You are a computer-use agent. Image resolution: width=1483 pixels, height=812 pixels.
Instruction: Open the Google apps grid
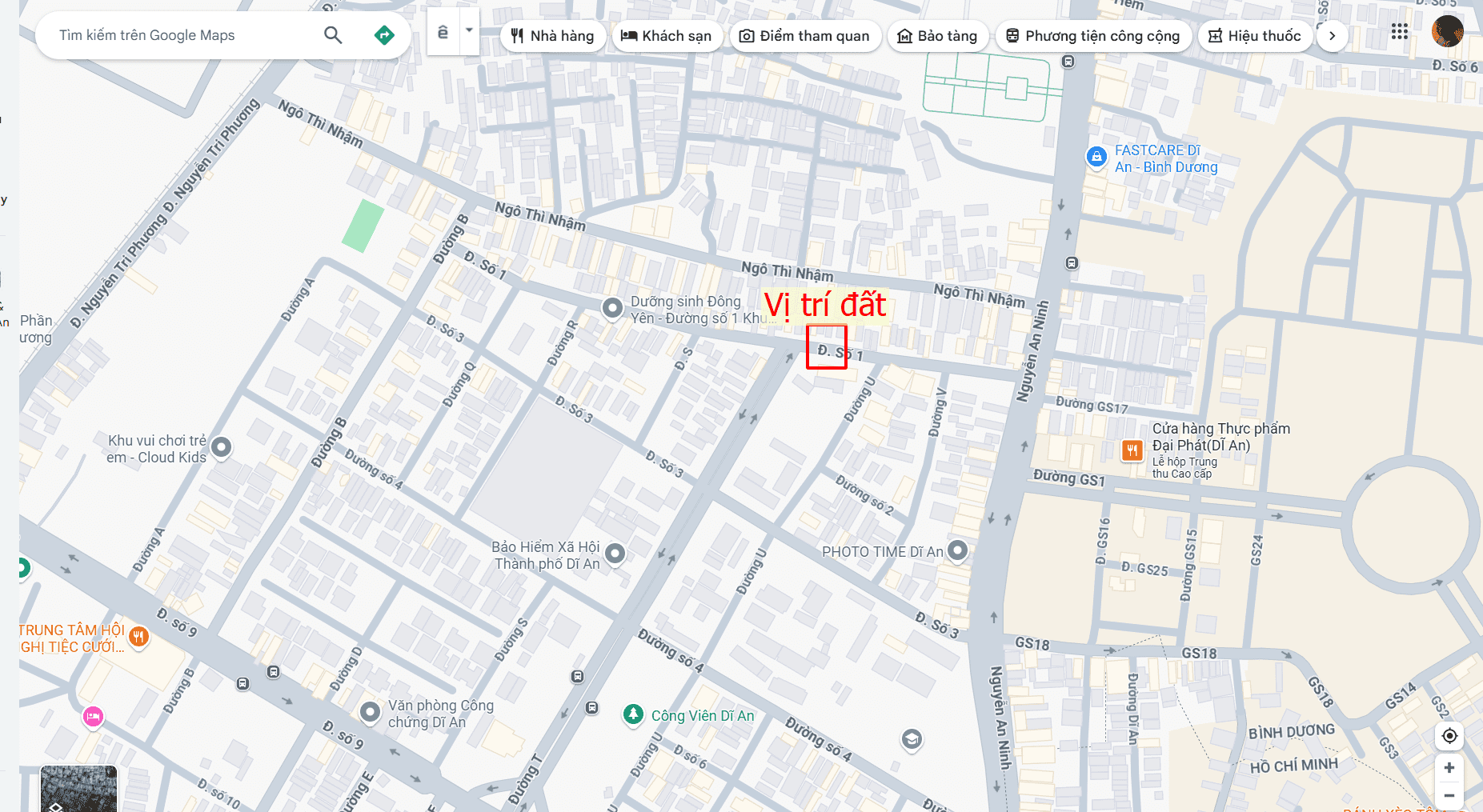(1399, 32)
